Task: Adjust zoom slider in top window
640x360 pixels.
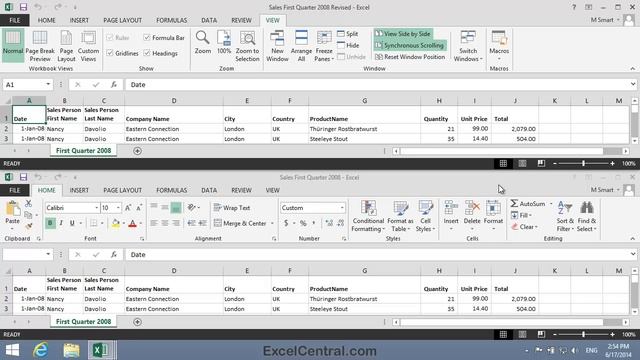Action: tap(583, 163)
